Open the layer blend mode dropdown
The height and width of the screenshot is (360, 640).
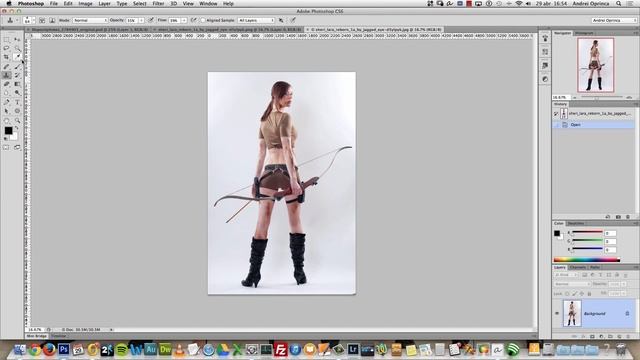572,284
